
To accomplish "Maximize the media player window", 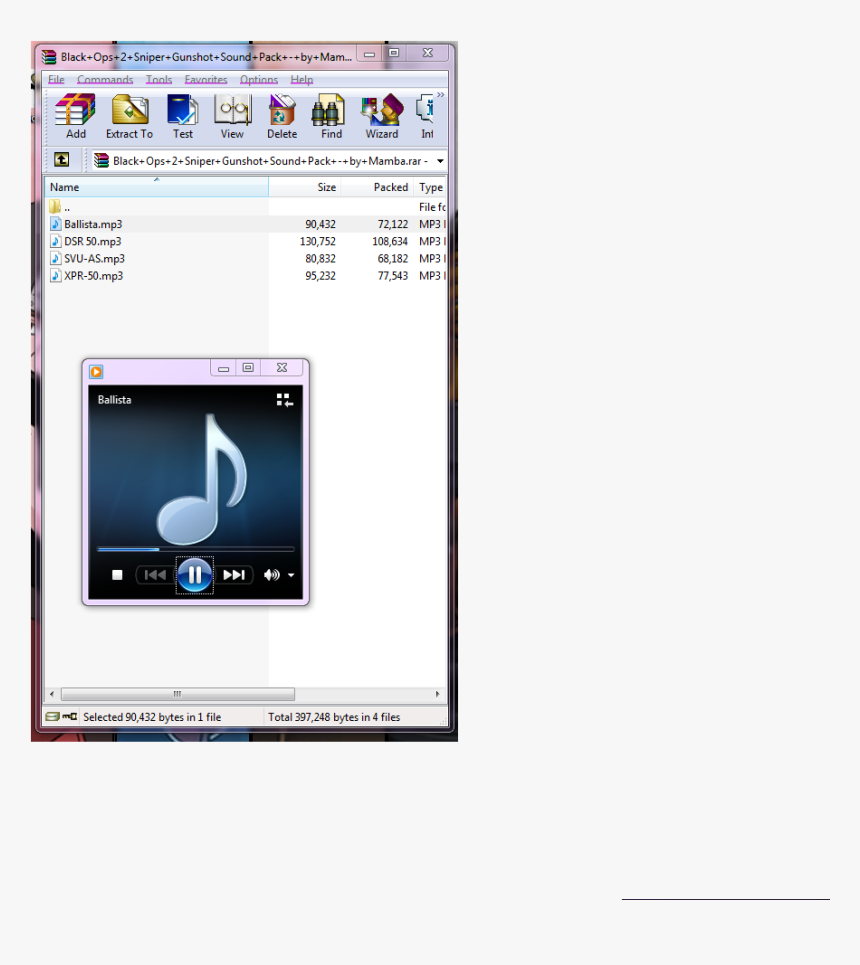I will 248,368.
